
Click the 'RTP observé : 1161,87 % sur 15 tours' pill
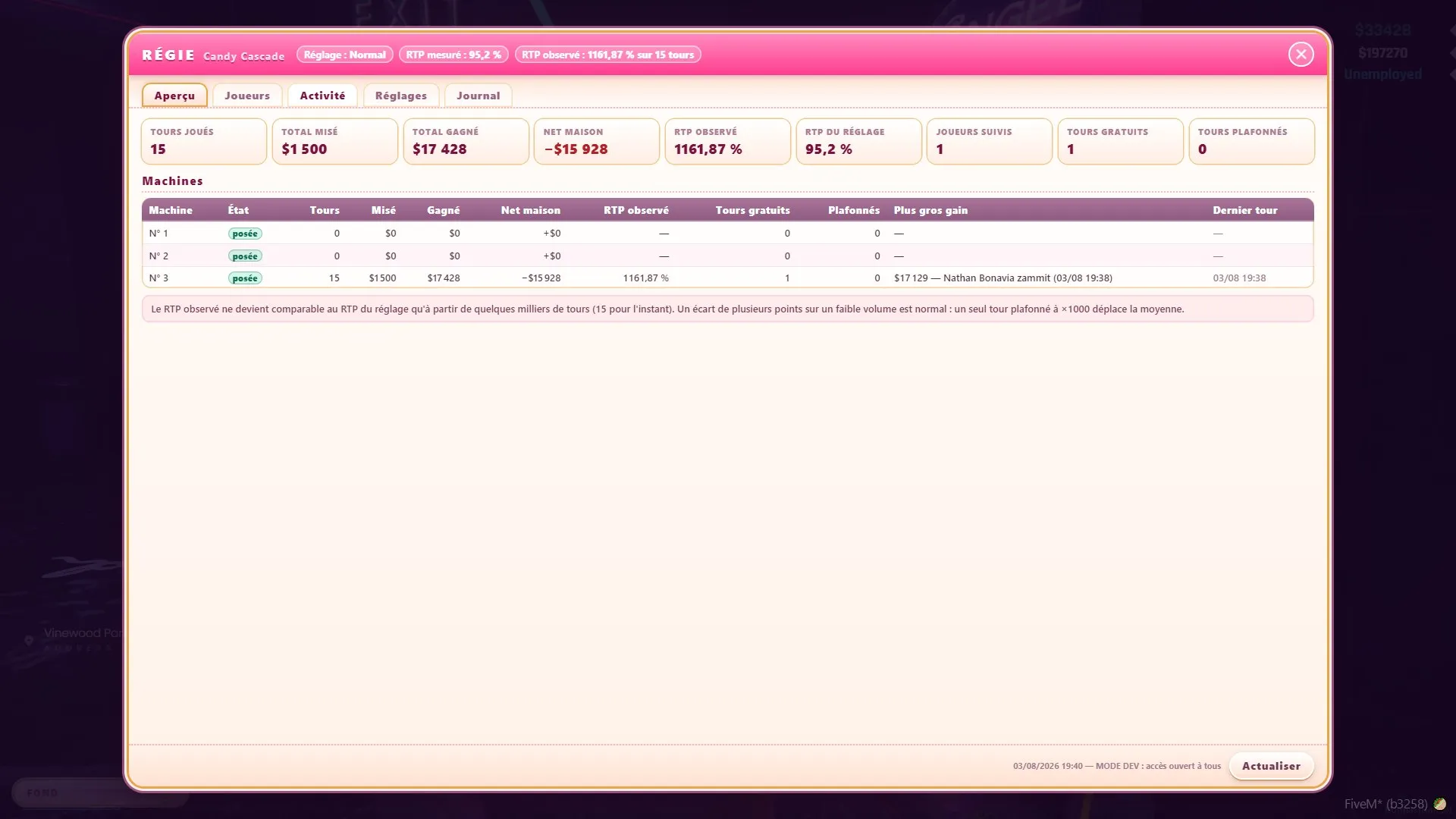[x=607, y=55]
